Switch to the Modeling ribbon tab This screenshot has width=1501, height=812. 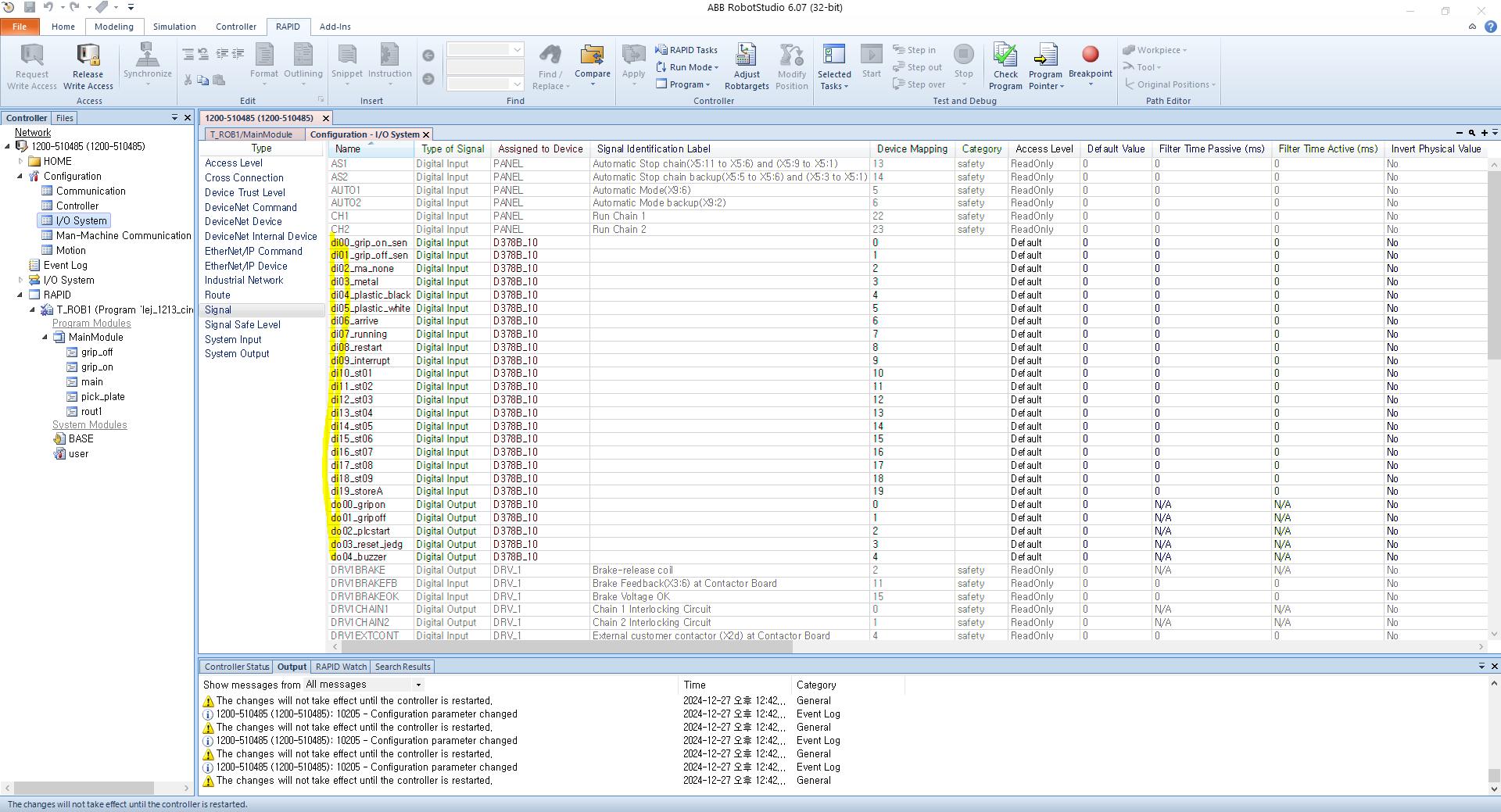[114, 27]
